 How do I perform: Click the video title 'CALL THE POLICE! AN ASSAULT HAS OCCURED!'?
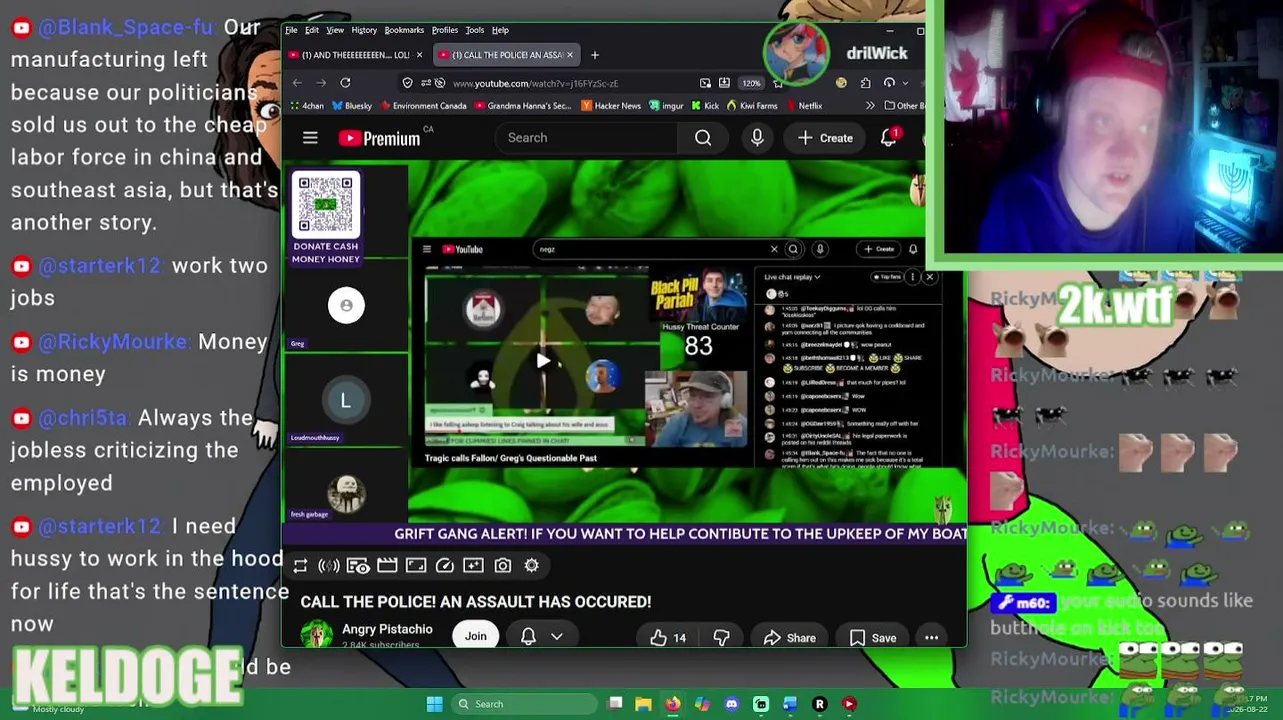tap(476, 602)
